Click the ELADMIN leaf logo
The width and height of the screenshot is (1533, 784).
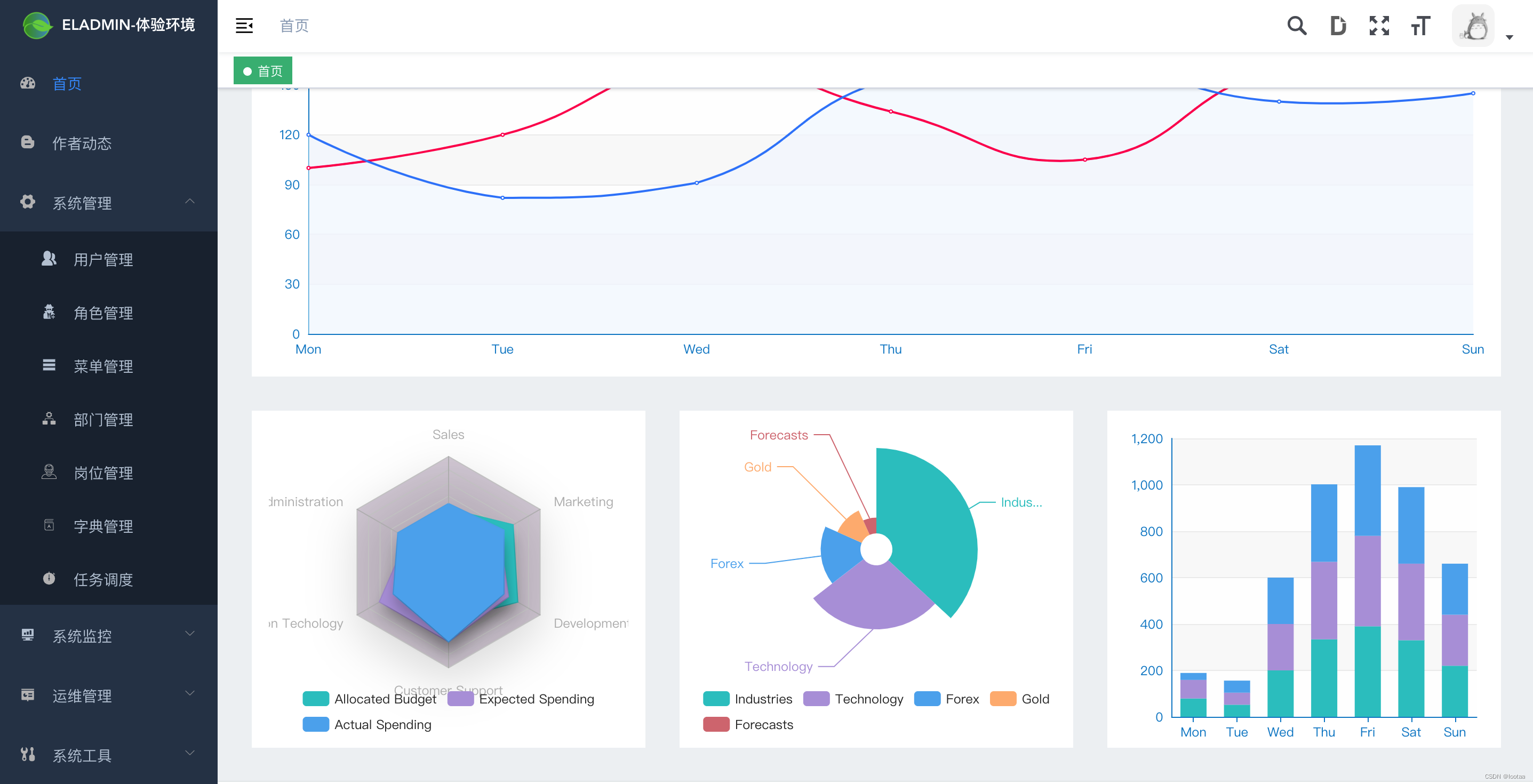(x=37, y=25)
